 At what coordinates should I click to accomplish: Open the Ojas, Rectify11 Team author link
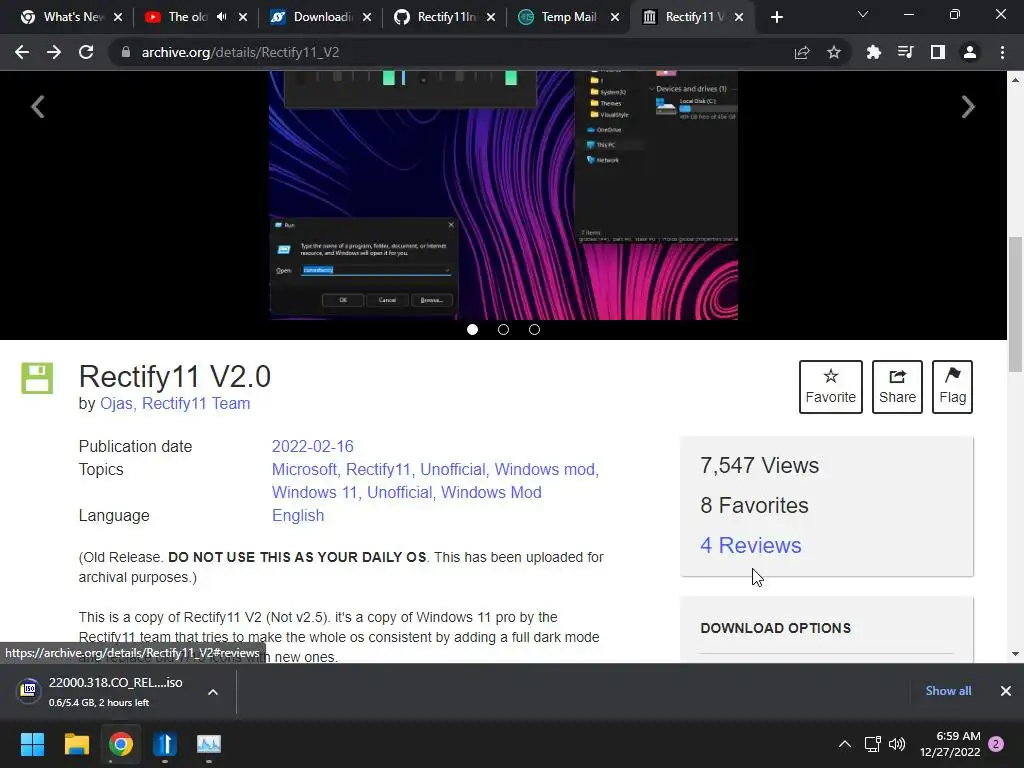tap(175, 404)
